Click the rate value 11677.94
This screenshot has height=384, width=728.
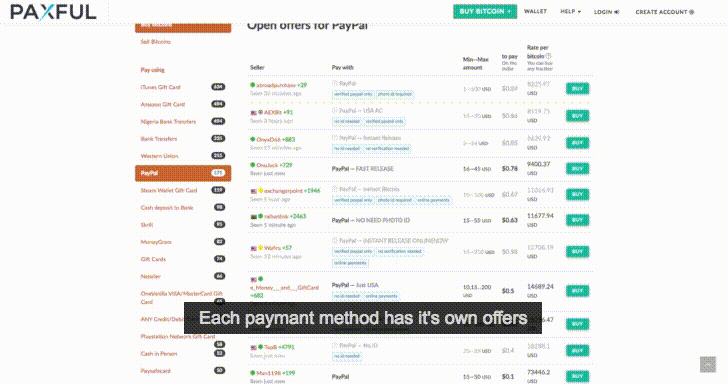tap(540, 216)
